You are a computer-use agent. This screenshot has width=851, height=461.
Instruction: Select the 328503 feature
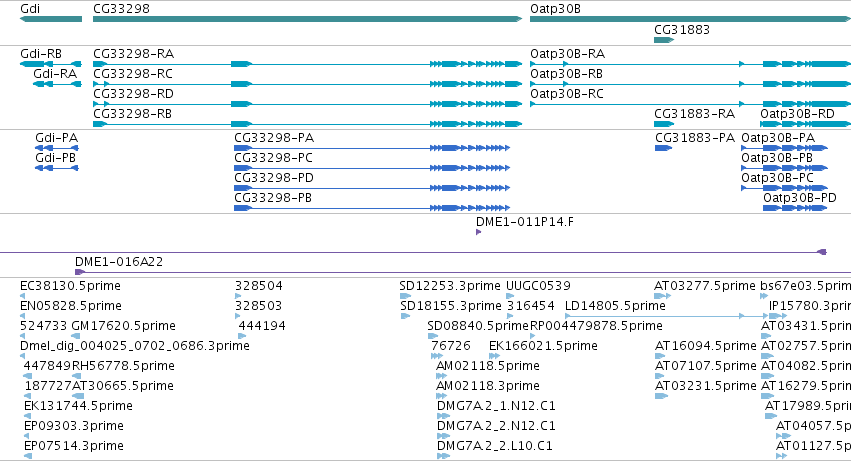click(258, 306)
